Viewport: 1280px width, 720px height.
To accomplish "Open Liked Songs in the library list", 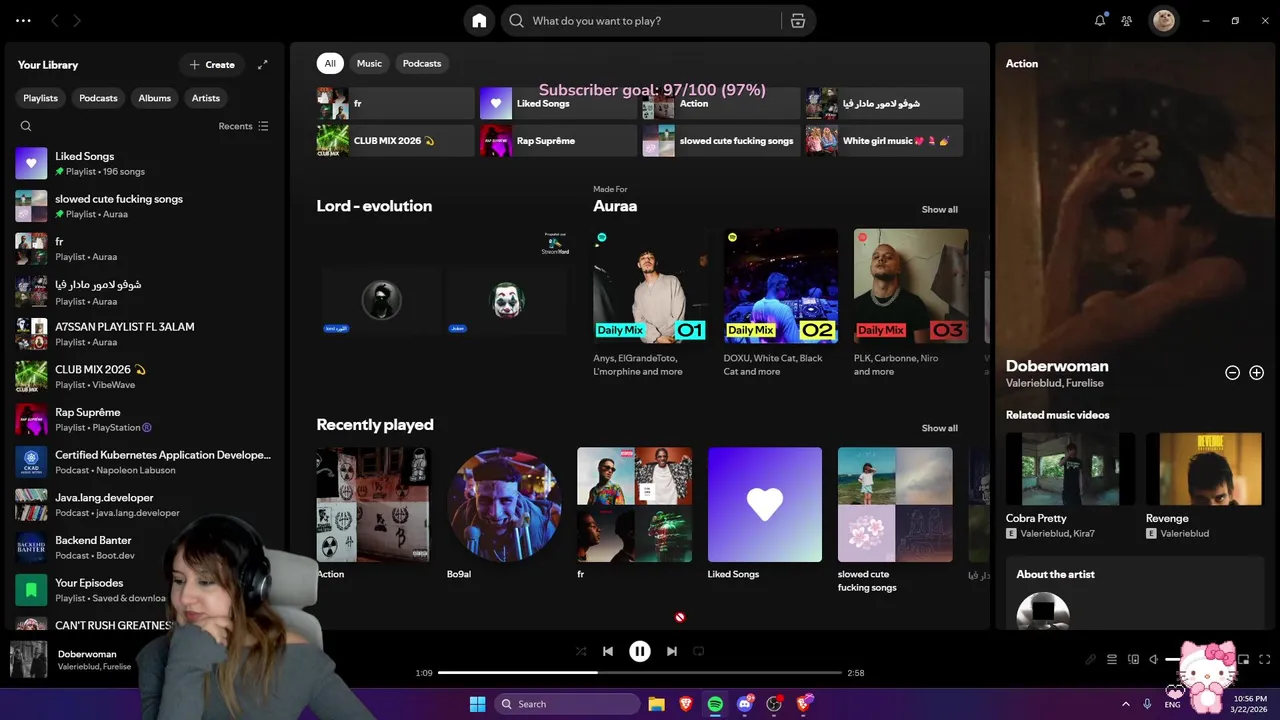I will coord(145,163).
